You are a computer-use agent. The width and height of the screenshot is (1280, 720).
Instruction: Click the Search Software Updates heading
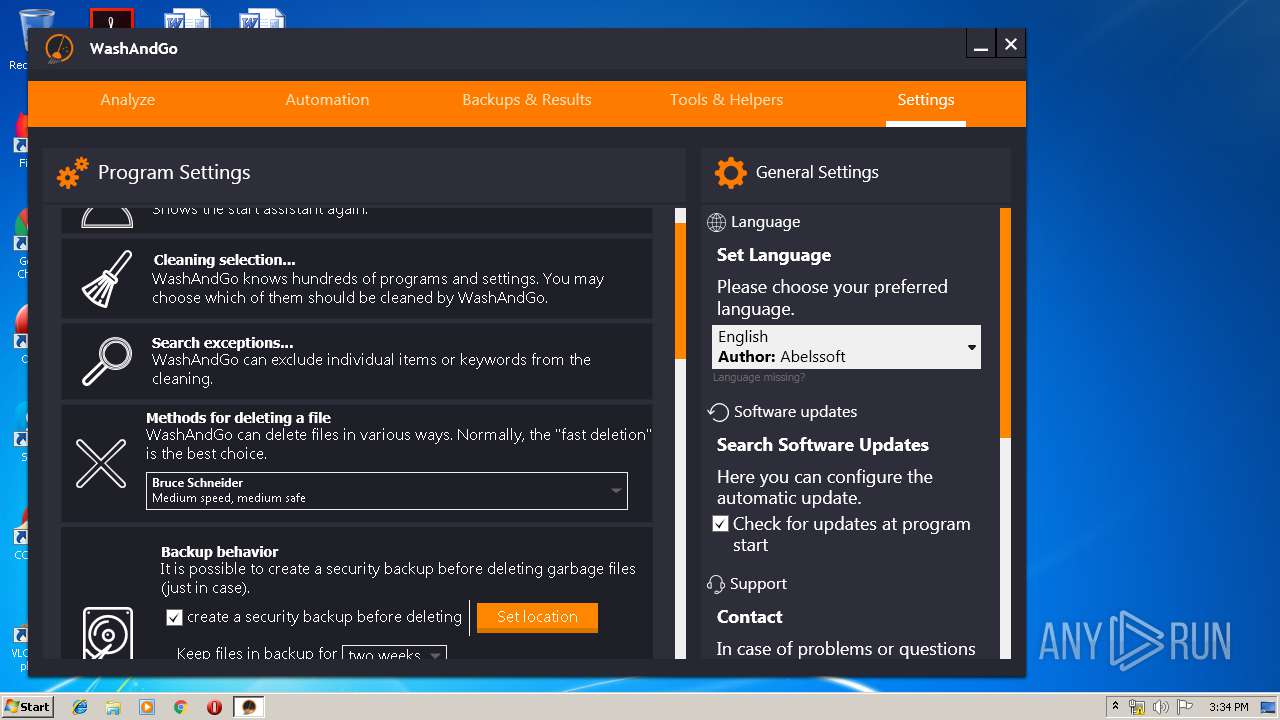point(823,445)
